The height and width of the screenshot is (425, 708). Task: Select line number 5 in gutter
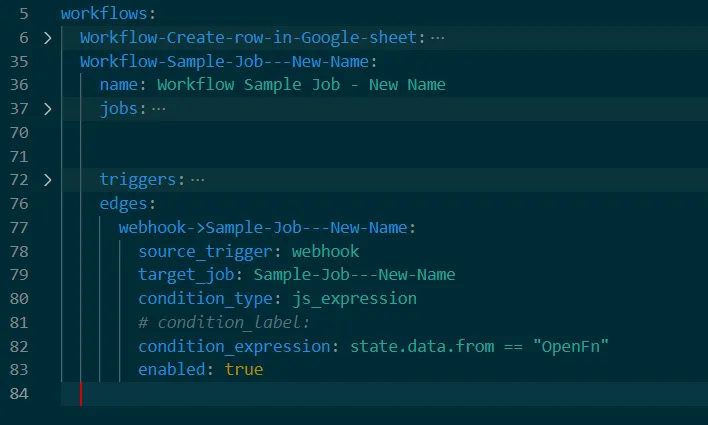(x=23, y=14)
